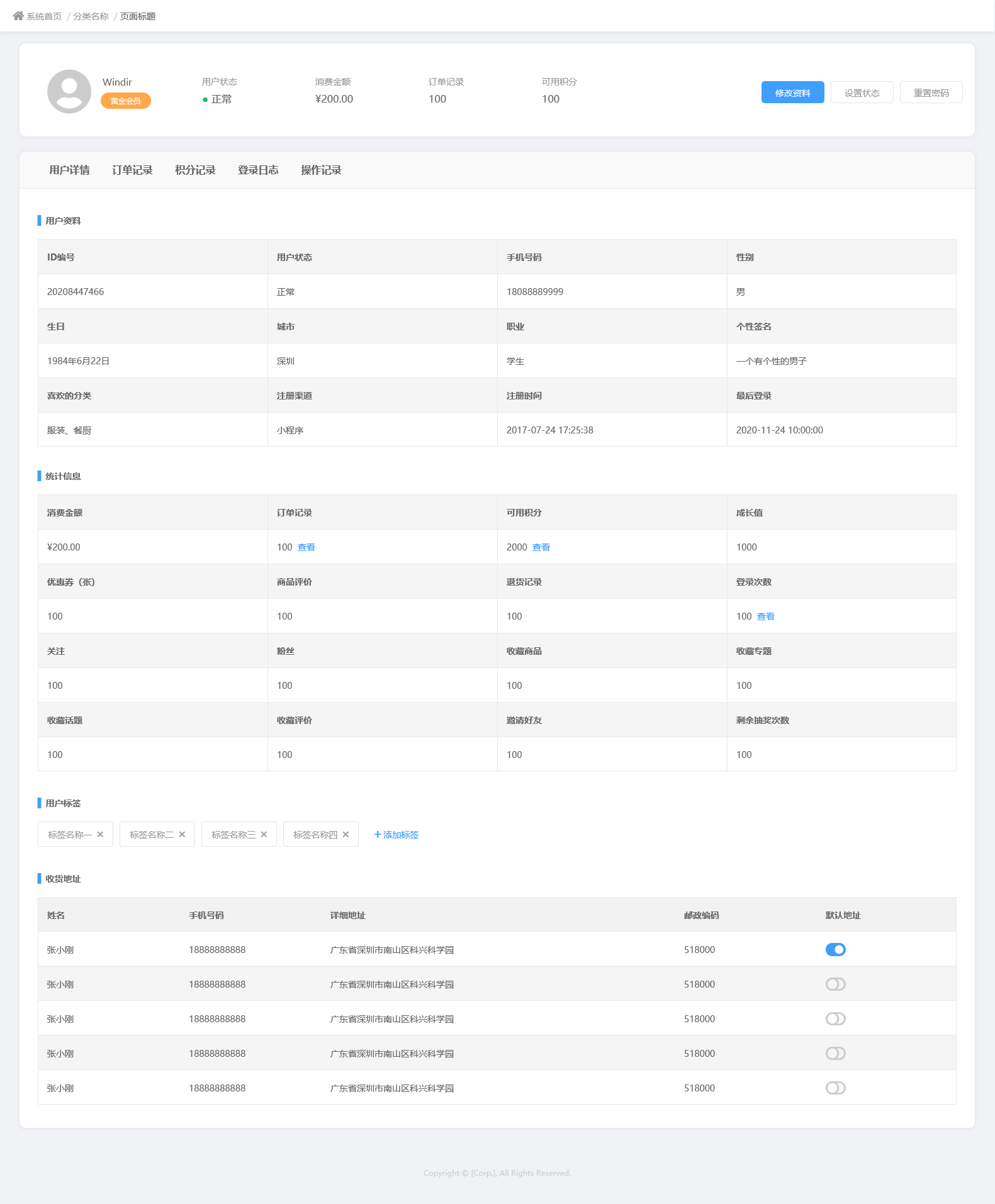Open the 操作记录 tab

321,170
